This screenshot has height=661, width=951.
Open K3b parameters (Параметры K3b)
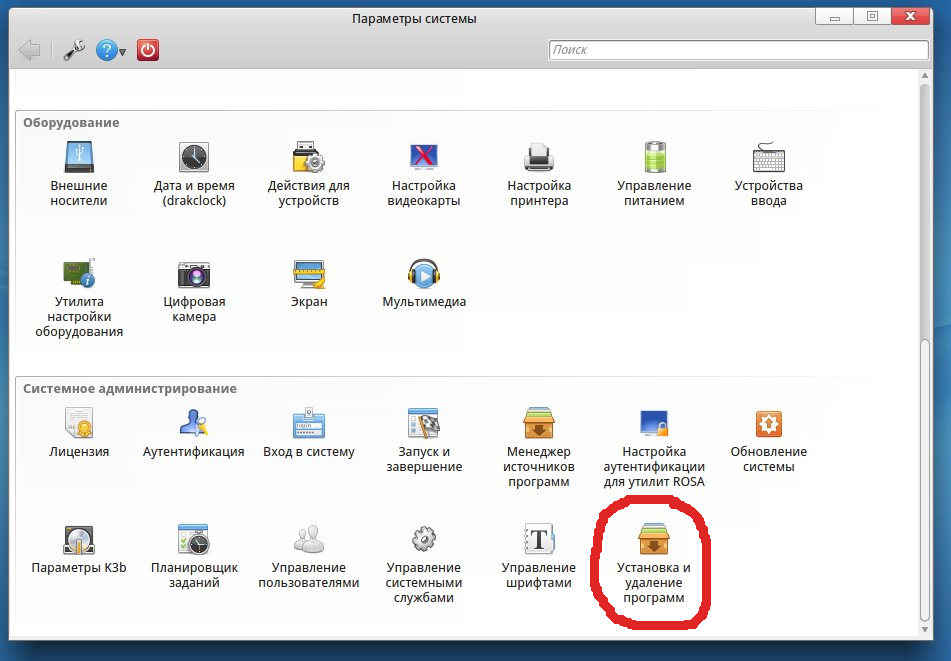[79, 549]
